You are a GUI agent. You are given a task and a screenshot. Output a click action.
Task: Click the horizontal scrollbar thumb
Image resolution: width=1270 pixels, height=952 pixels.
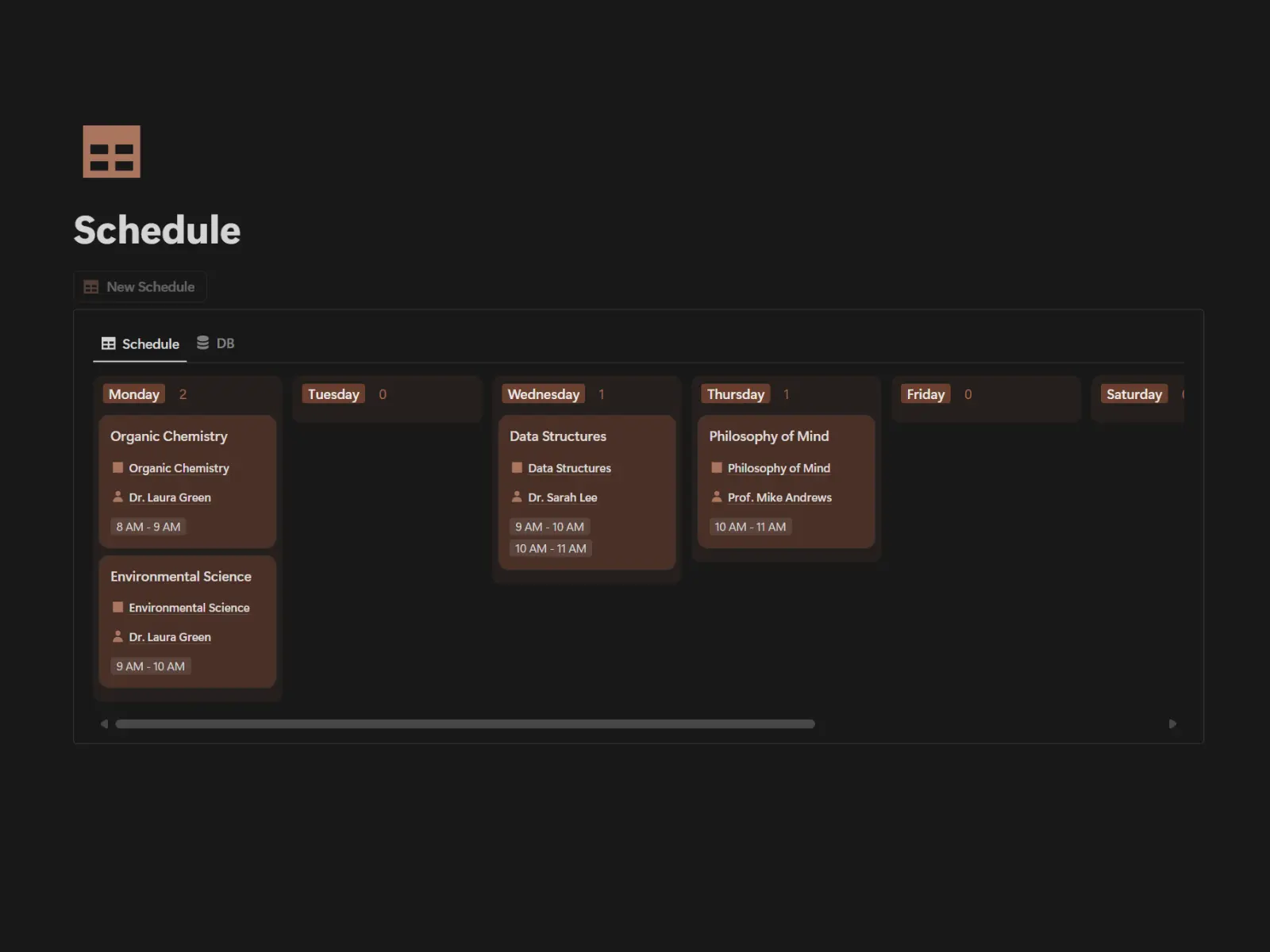click(465, 724)
